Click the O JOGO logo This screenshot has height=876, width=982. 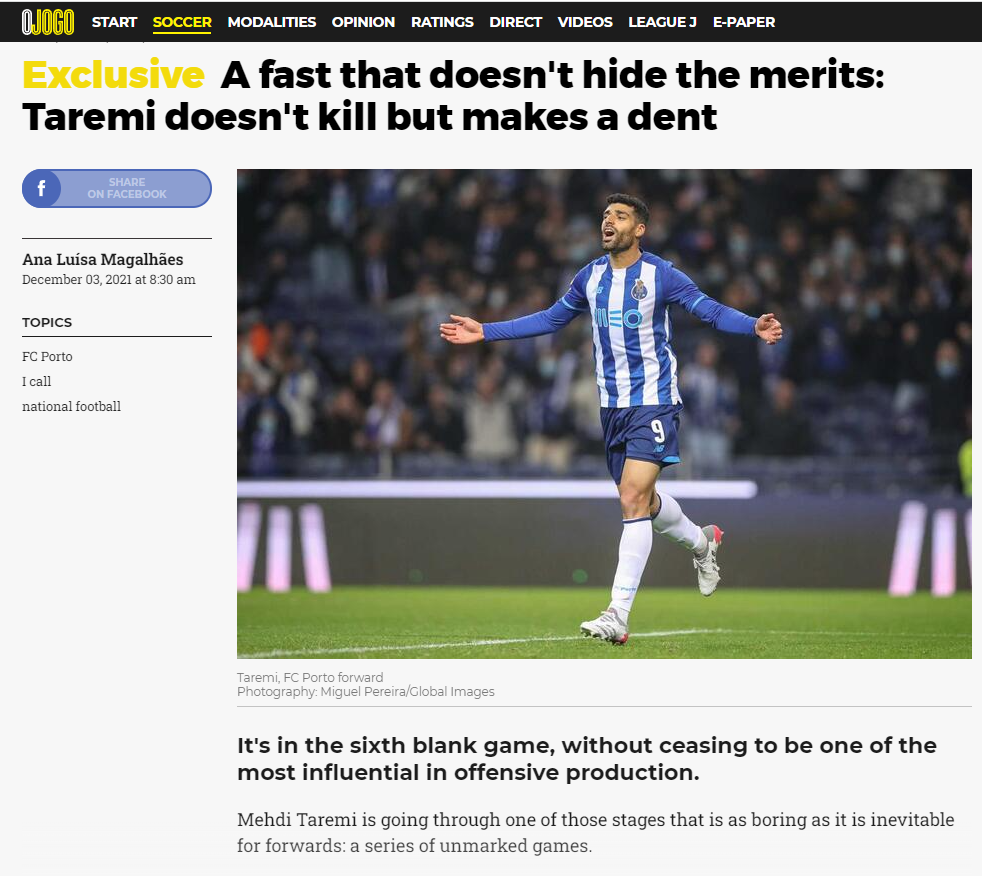point(48,22)
